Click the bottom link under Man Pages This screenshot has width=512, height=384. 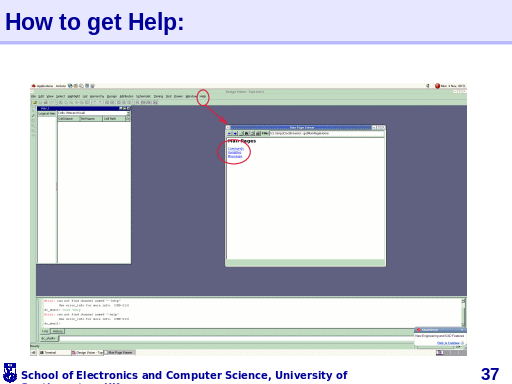click(x=235, y=156)
